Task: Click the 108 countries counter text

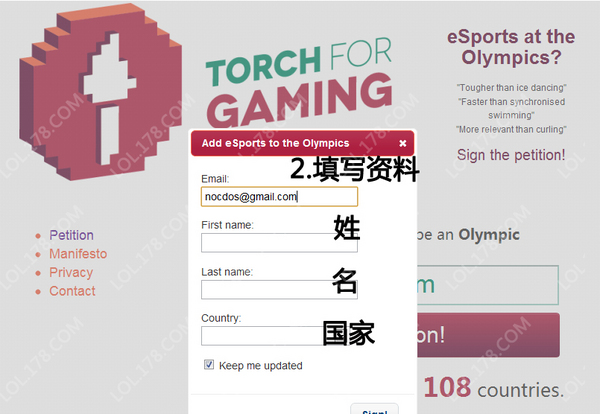Action: pyautogui.click(x=494, y=388)
